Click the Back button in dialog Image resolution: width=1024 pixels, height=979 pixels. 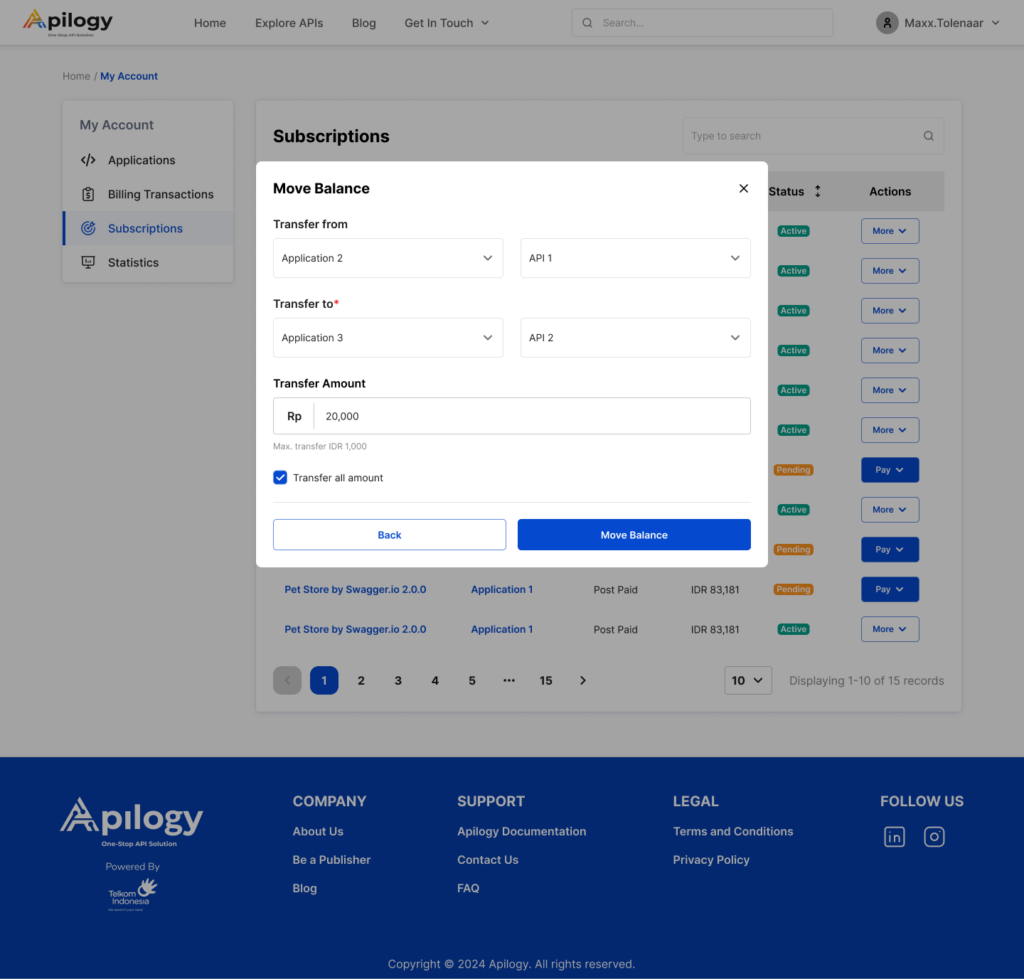[389, 535]
